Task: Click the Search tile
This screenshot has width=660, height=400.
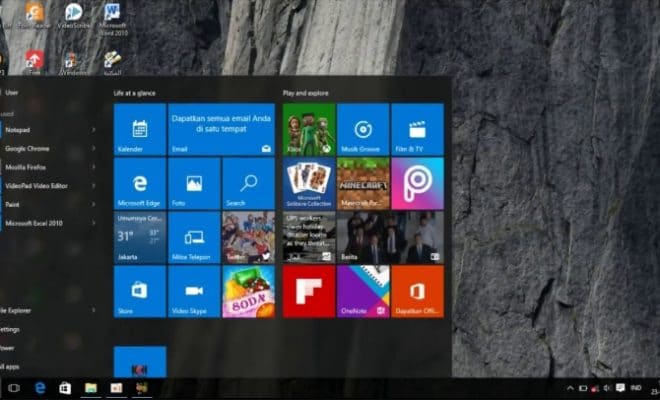Action: coord(248,184)
